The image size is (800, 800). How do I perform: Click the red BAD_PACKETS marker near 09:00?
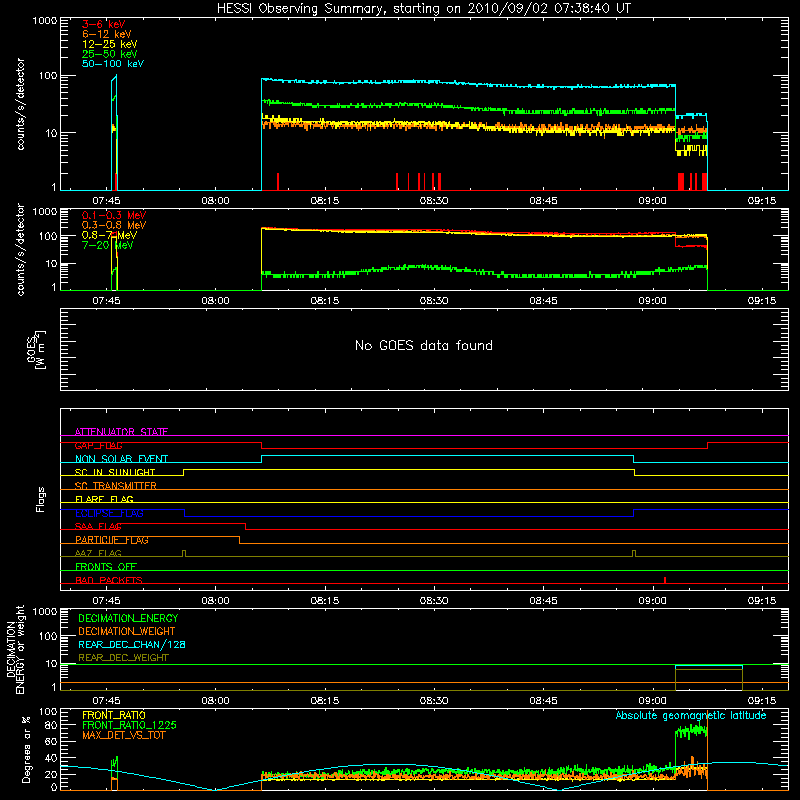coord(665,580)
